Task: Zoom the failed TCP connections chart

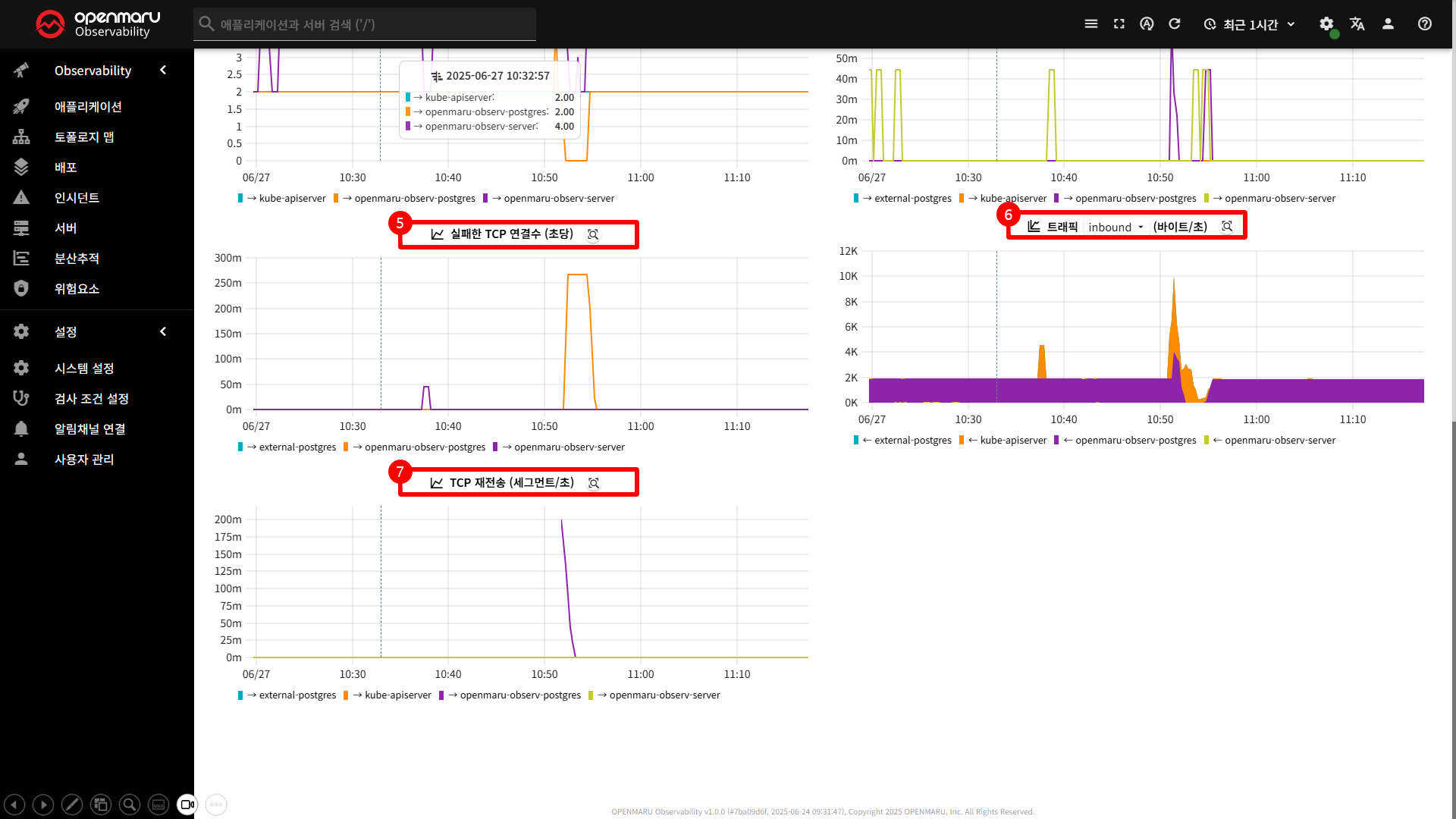Action: pyautogui.click(x=593, y=234)
